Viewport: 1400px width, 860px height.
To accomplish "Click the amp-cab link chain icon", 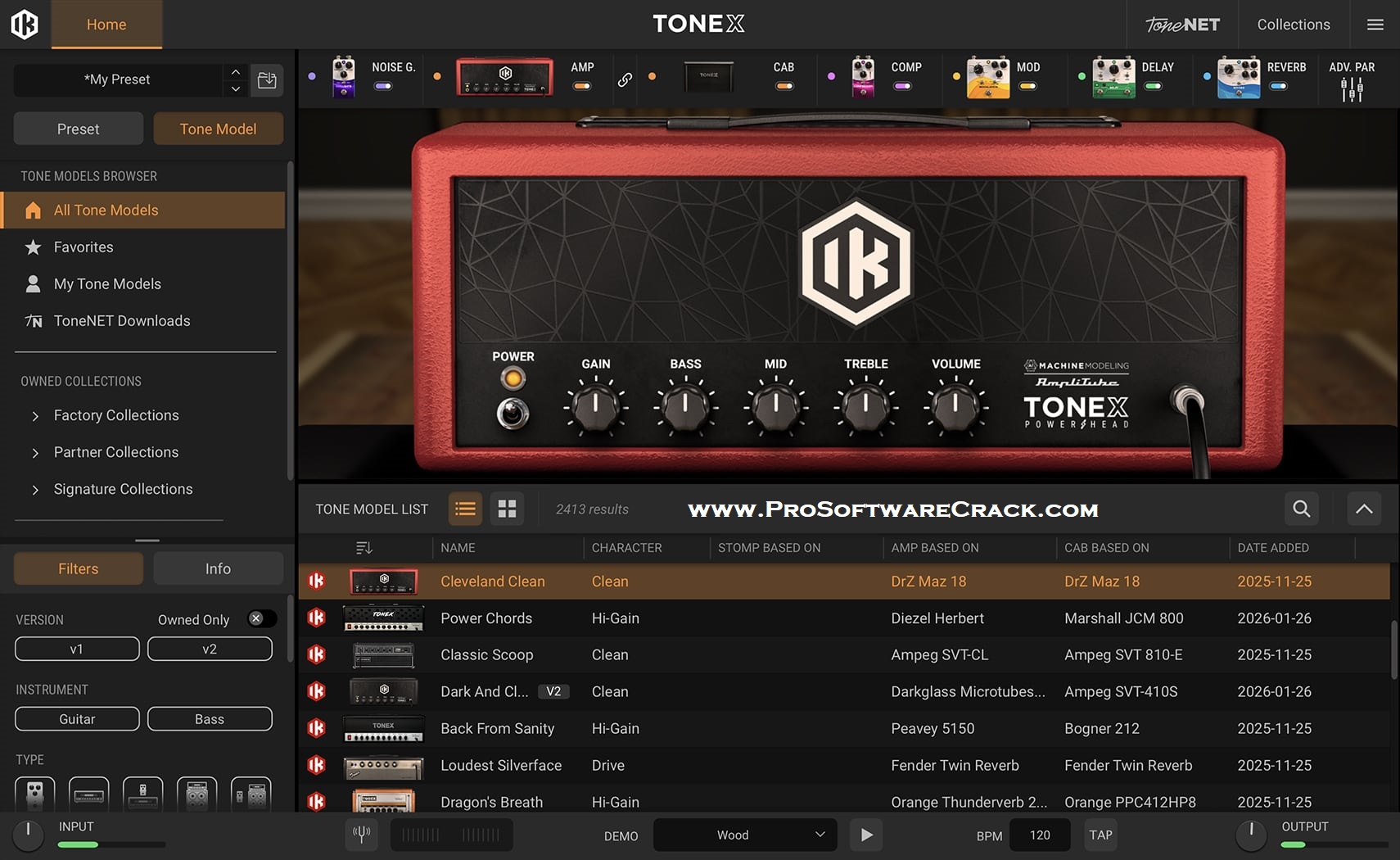I will (x=625, y=79).
